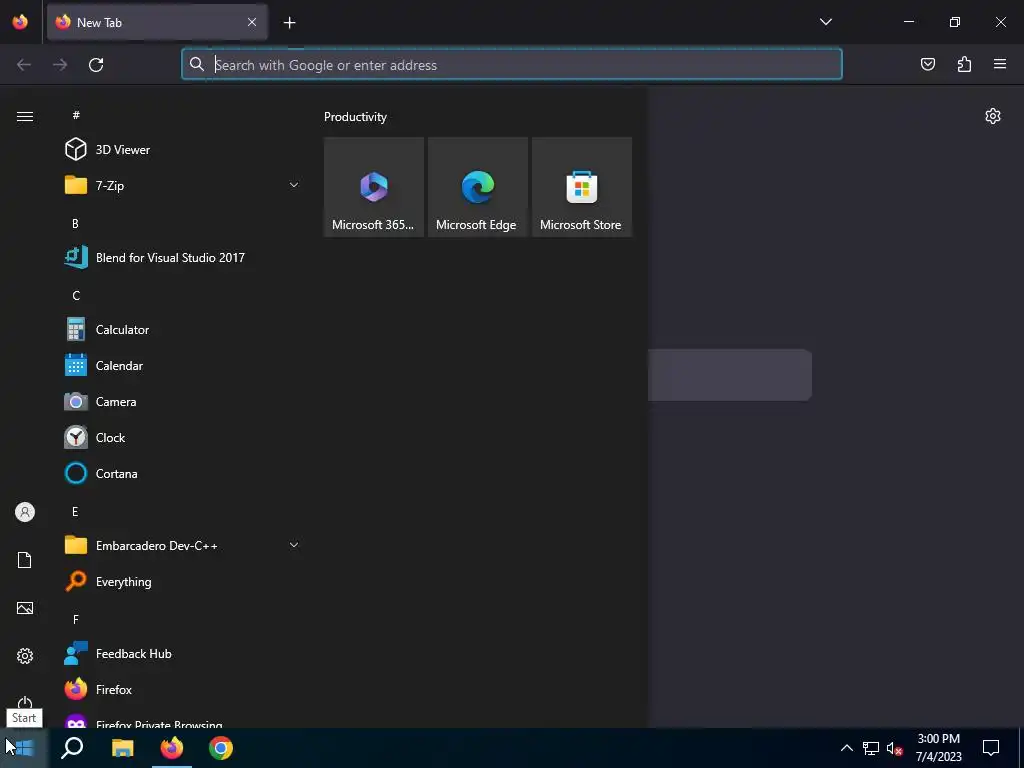Image resolution: width=1024 pixels, height=768 pixels.
Task: Open a new tab with plus button
Action: tap(289, 23)
